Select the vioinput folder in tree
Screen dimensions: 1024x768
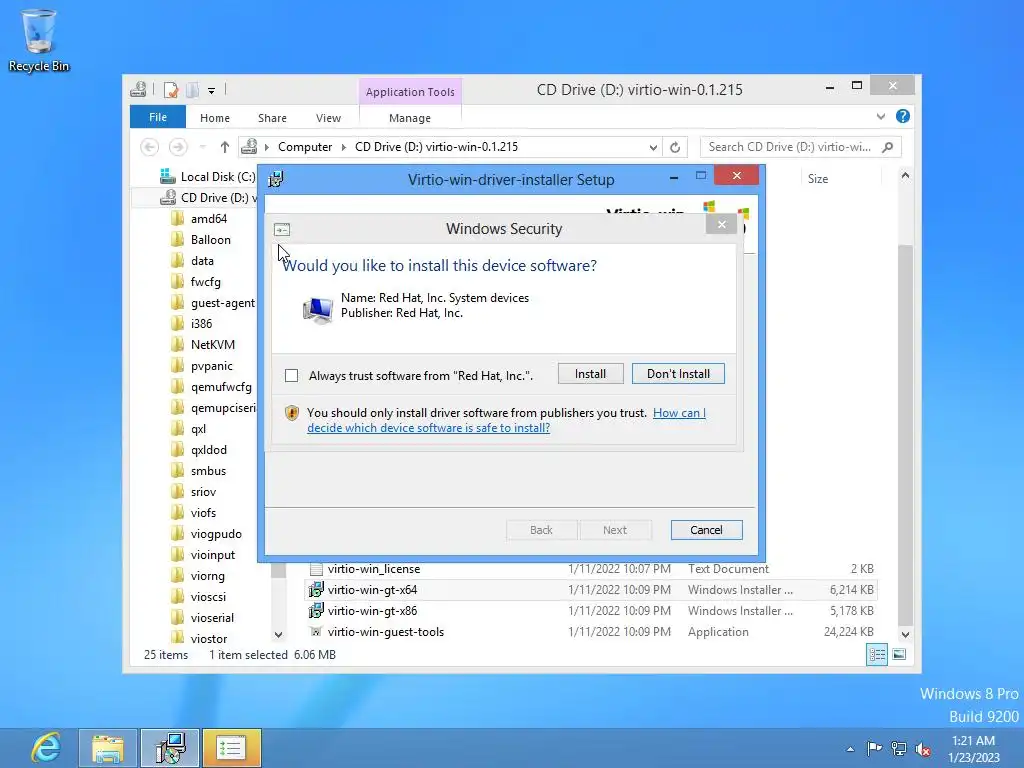(212, 554)
